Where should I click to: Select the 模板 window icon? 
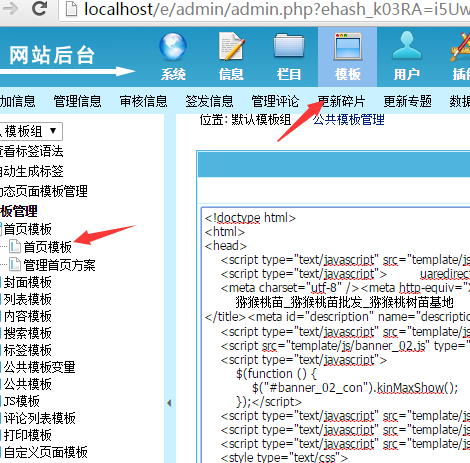(347, 57)
